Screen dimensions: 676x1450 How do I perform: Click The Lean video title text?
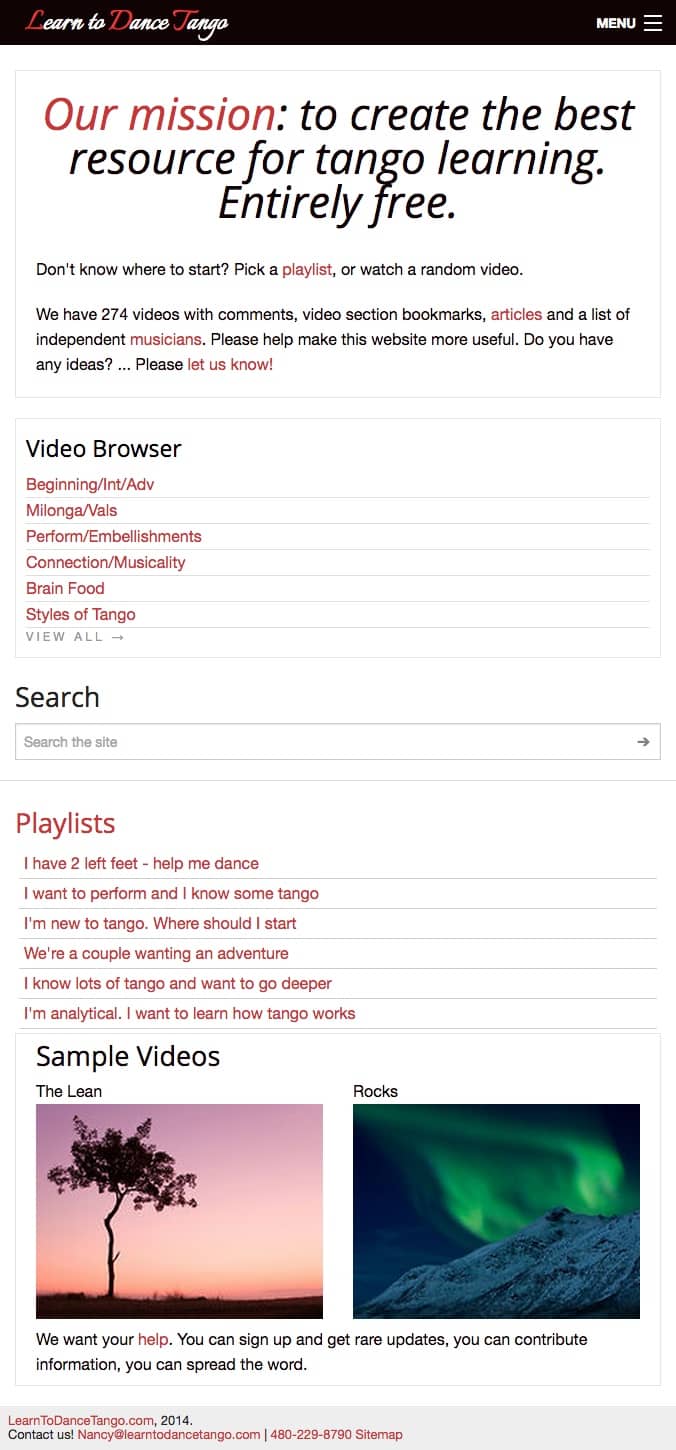(x=69, y=1091)
